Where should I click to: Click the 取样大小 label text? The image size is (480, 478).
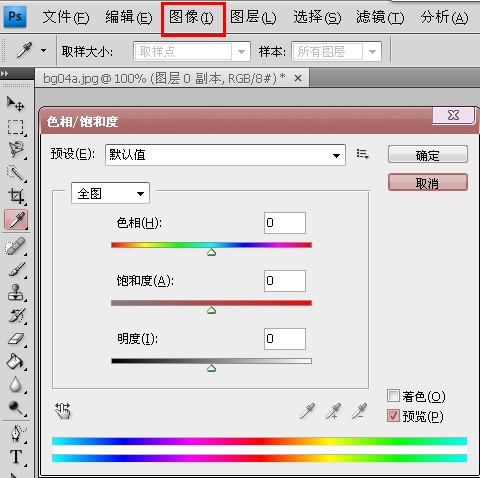(x=87, y=52)
